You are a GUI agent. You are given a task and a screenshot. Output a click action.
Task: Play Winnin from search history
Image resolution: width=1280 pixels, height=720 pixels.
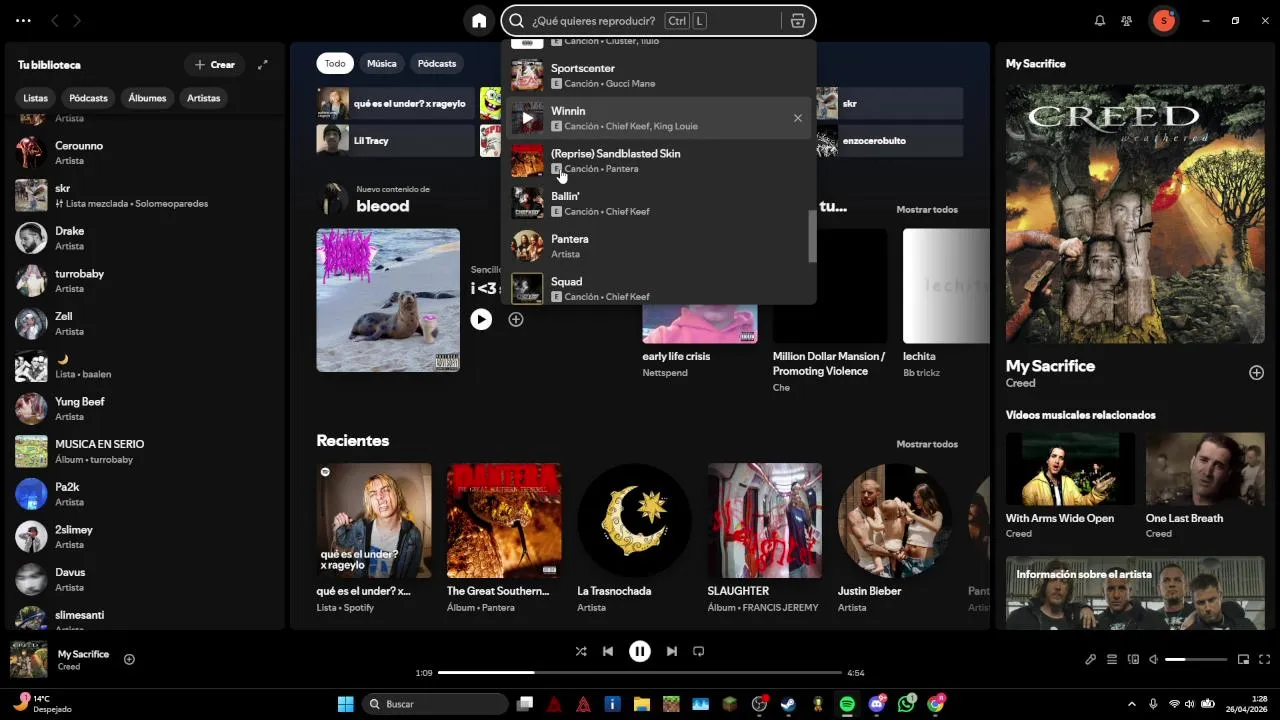[527, 118]
